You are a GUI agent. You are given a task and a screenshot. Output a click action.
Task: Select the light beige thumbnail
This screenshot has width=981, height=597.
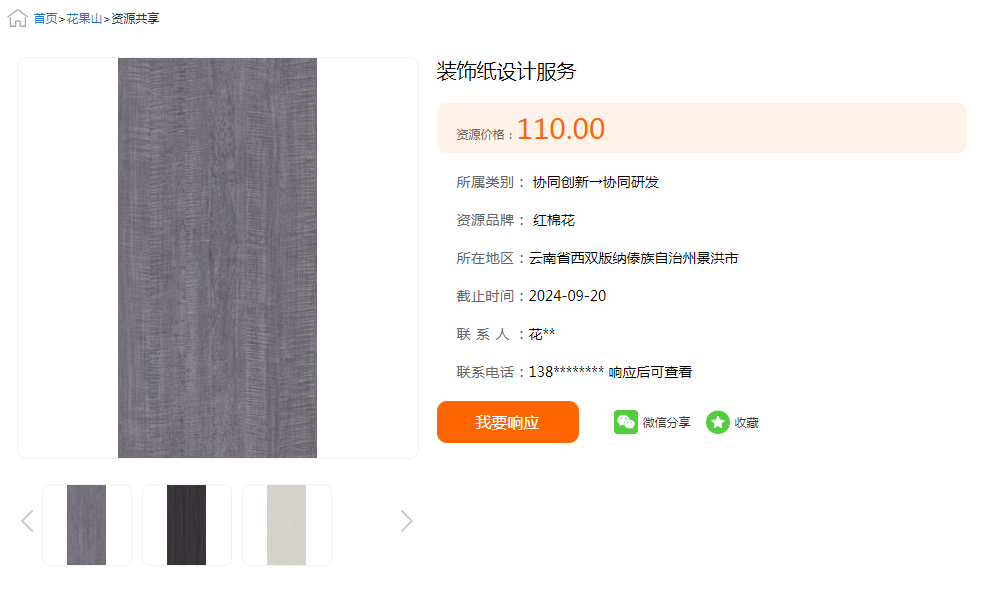click(x=287, y=524)
